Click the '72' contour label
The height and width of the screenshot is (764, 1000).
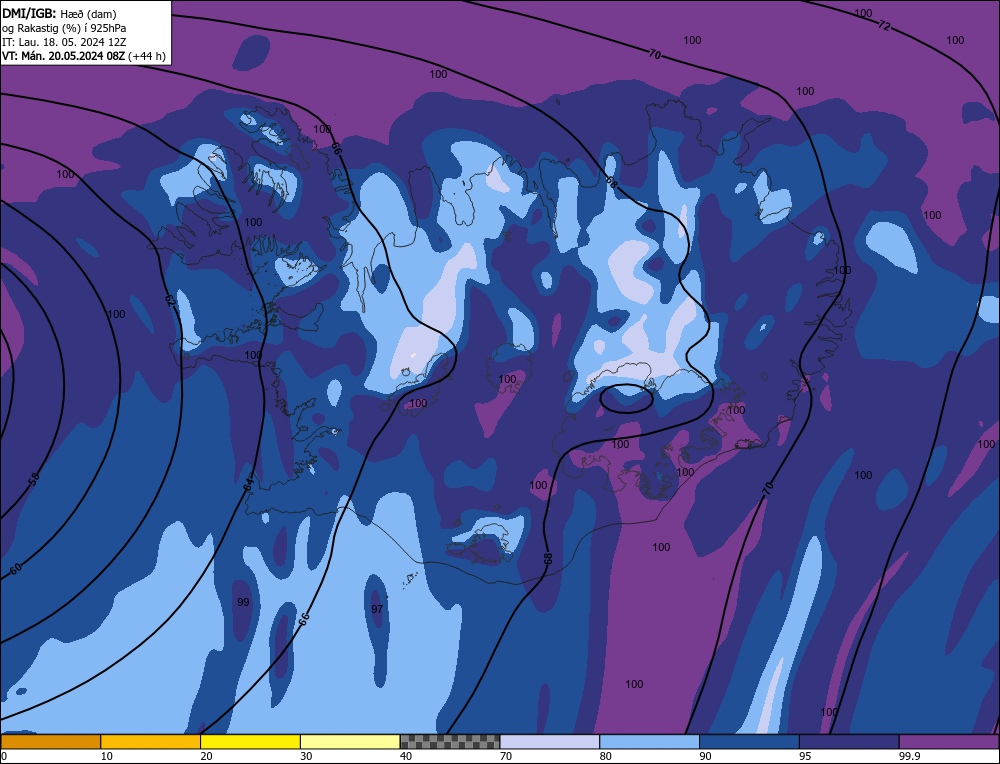883,26
